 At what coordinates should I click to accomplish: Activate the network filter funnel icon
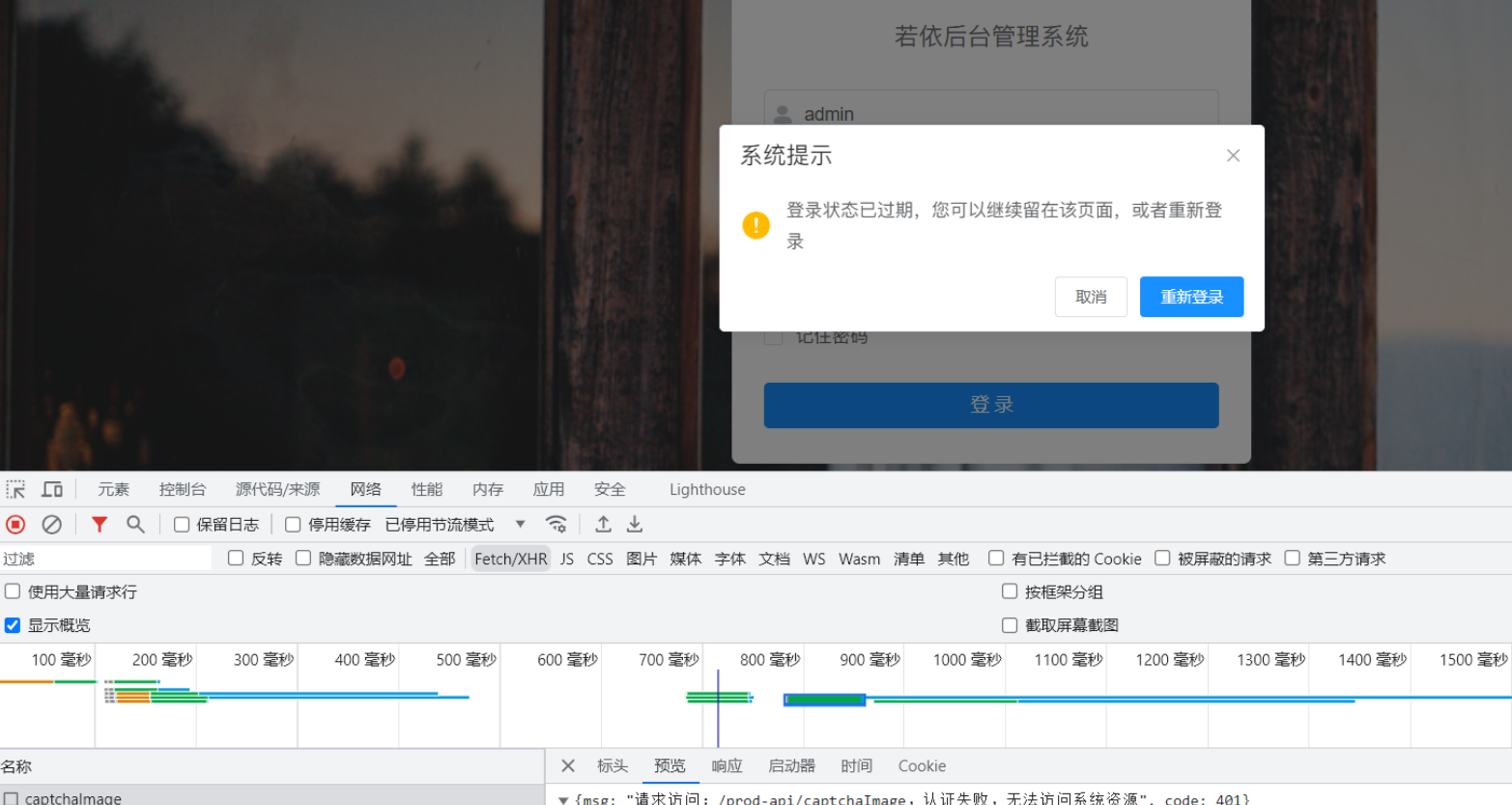click(100, 524)
